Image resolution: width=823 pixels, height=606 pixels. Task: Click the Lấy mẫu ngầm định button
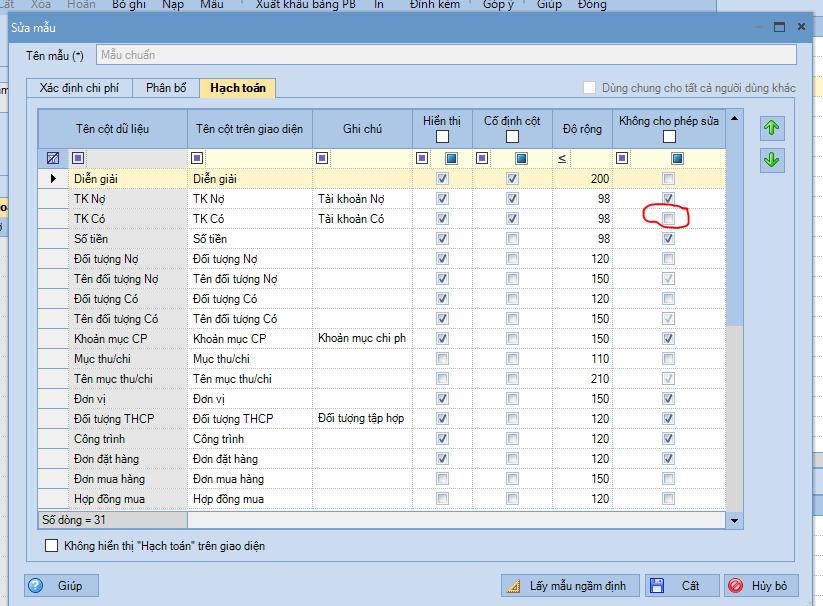pyautogui.click(x=570, y=586)
